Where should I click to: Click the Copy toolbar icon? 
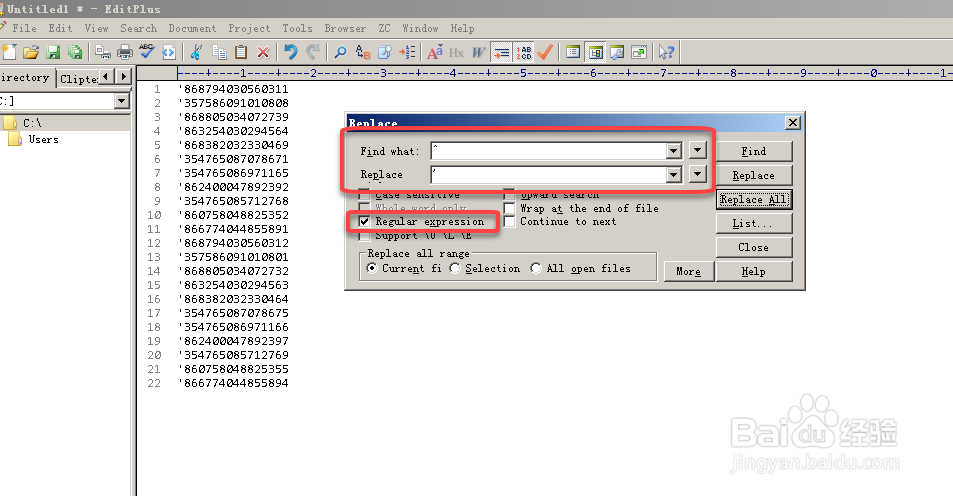pos(219,52)
